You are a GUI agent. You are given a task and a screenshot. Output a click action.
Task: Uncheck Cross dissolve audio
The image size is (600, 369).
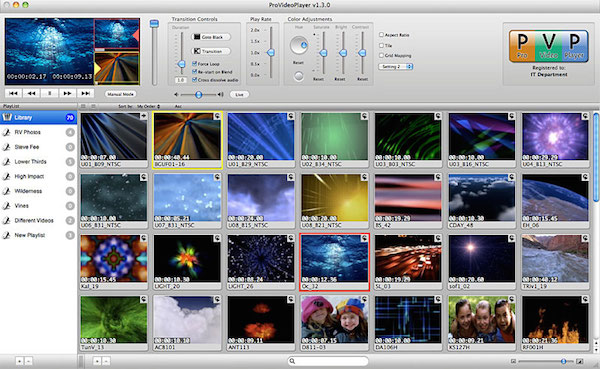pos(194,80)
